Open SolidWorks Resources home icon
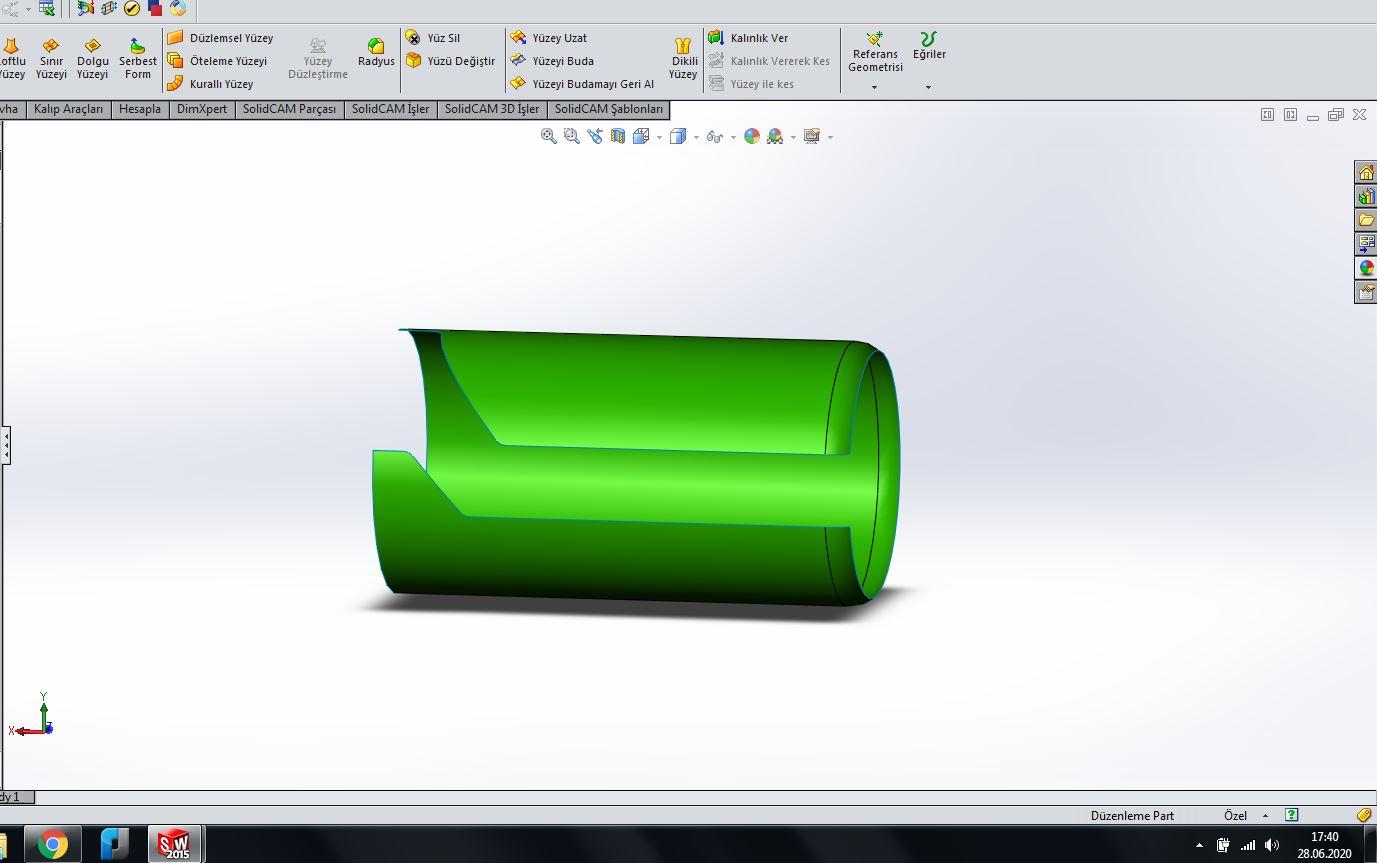The width and height of the screenshot is (1377, 863). pos(1366,173)
